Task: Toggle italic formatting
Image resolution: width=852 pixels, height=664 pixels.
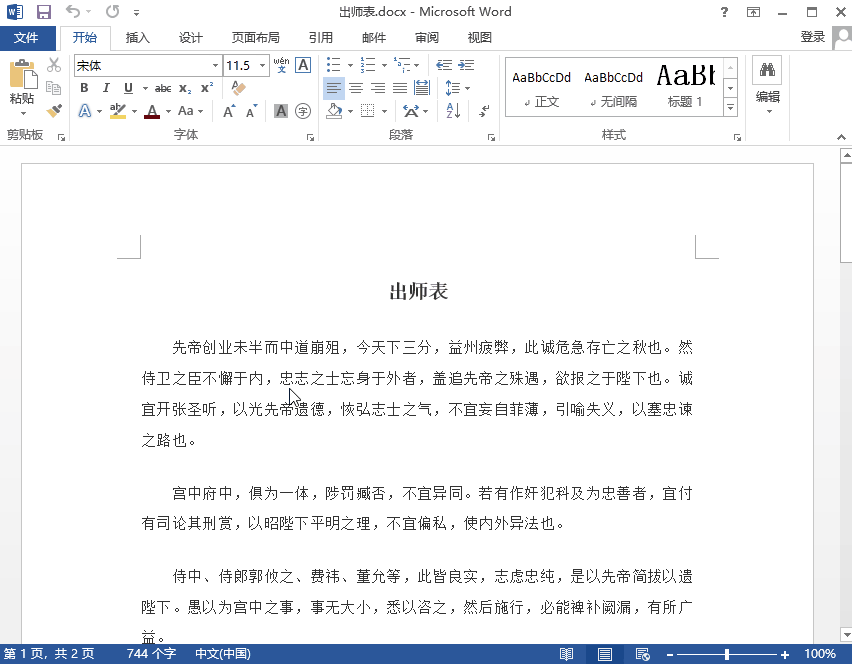Action: point(106,88)
